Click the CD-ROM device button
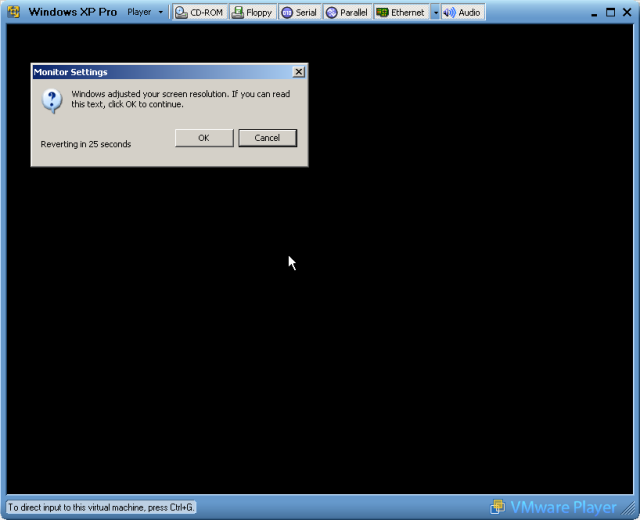 click(200, 13)
